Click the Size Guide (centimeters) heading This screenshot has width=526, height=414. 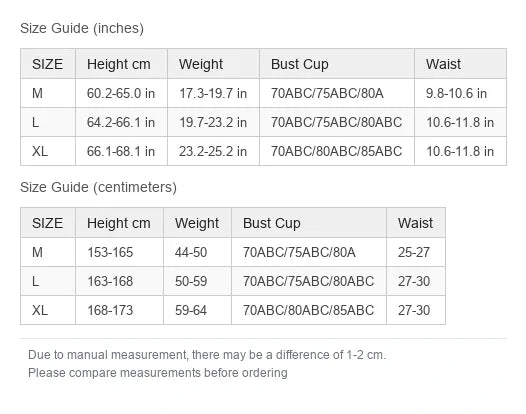(x=98, y=187)
